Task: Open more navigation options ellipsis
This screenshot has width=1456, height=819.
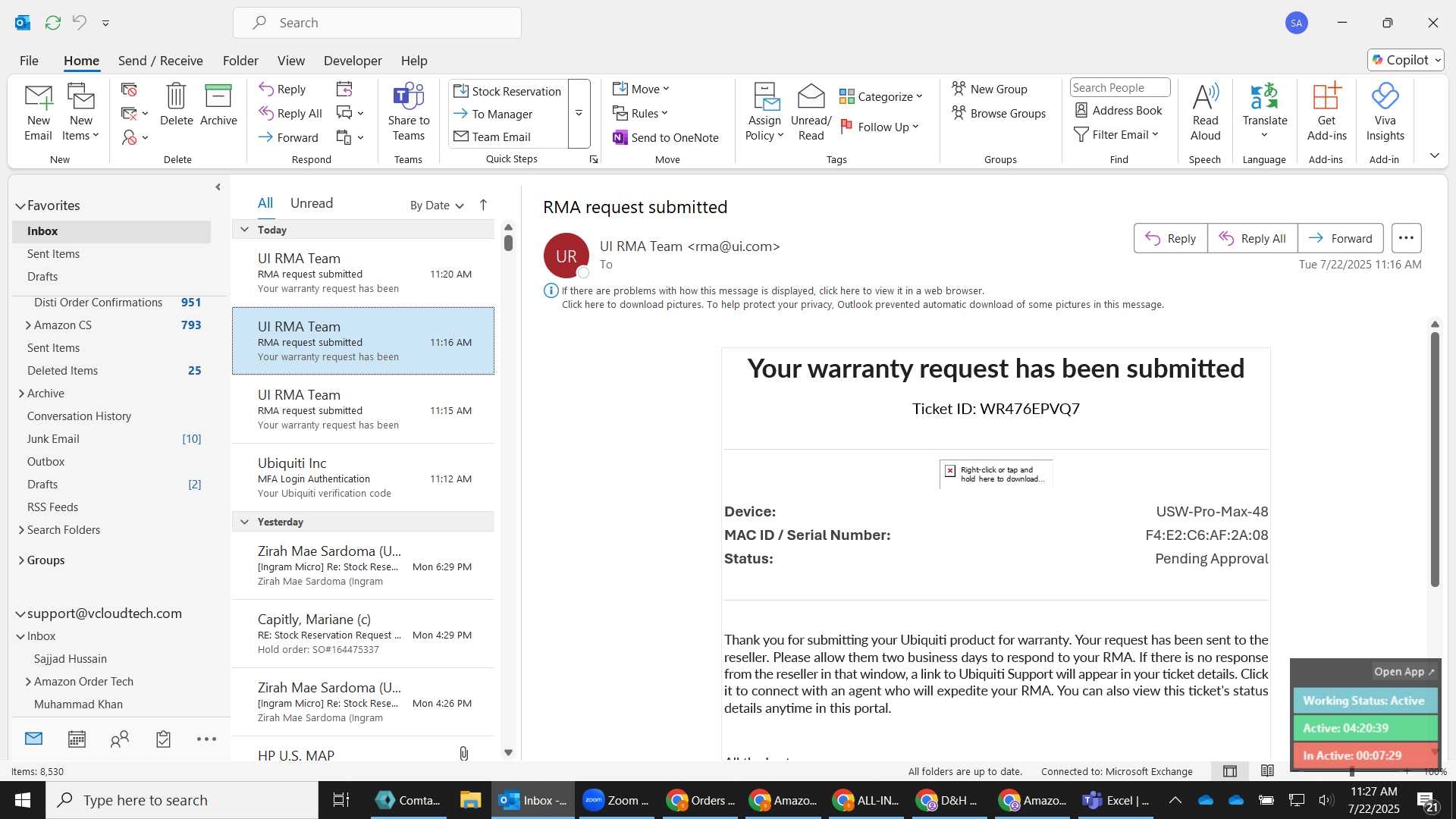Action: 206,739
